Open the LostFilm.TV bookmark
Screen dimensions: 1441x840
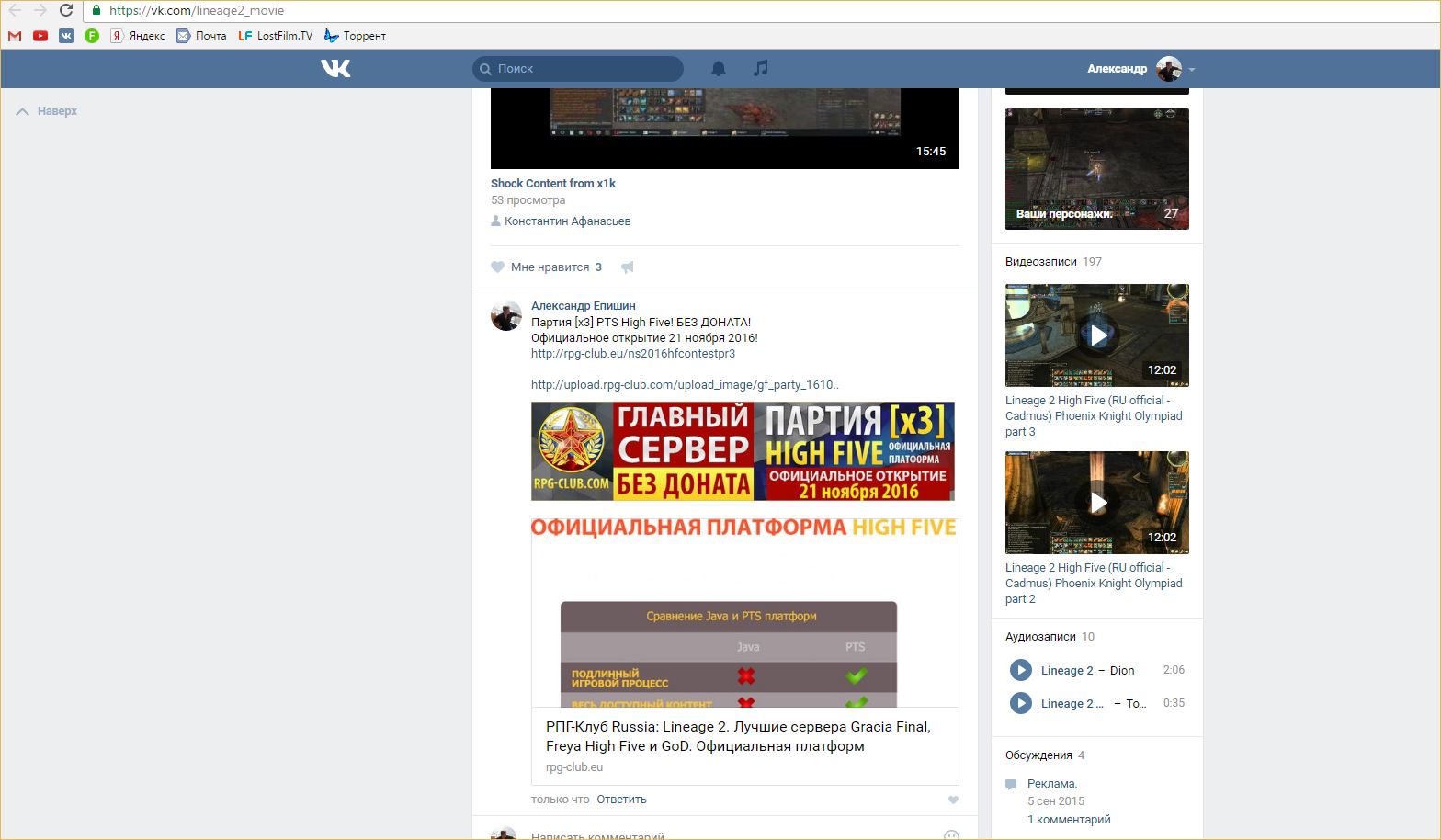(x=275, y=36)
